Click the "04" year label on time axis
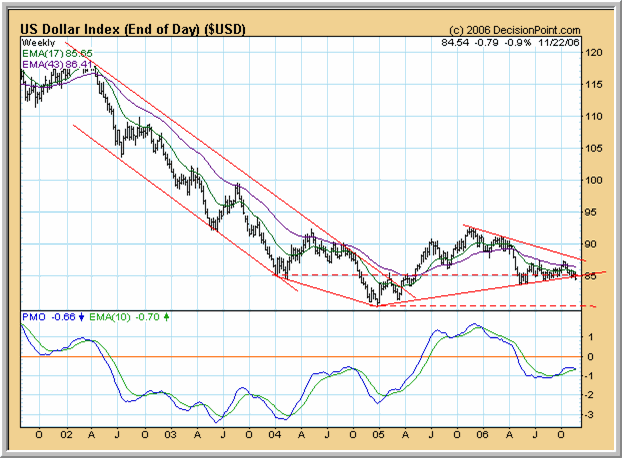The image size is (622, 458). point(275,435)
